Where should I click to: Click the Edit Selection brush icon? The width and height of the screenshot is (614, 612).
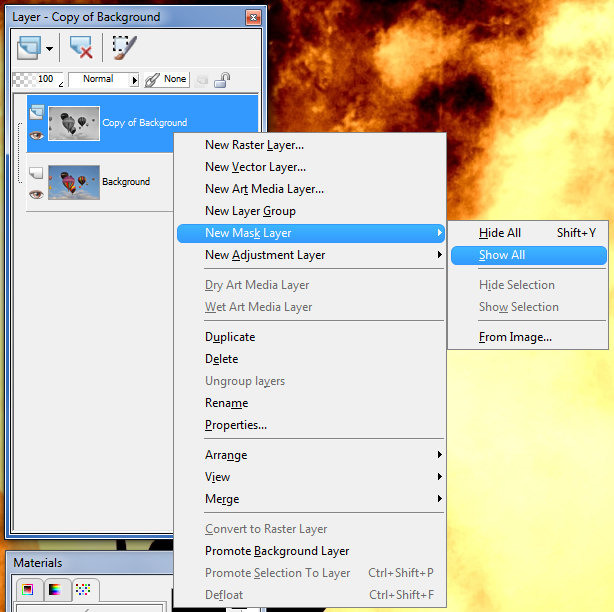pos(124,47)
